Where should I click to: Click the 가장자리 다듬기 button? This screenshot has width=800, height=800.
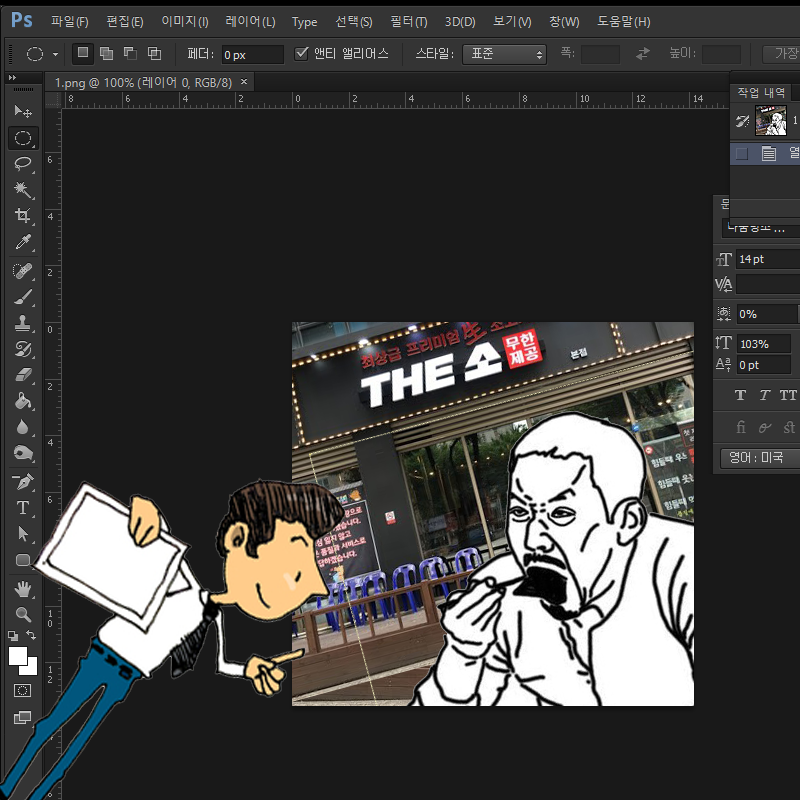tap(782, 54)
